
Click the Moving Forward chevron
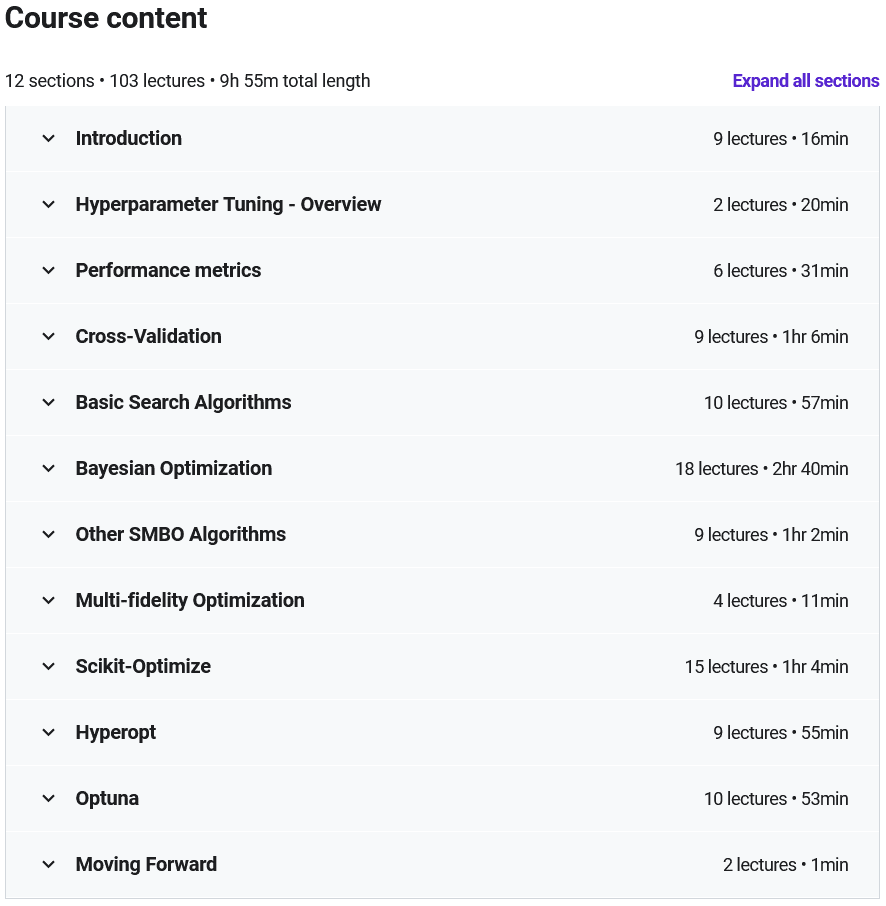pyautogui.click(x=49, y=864)
